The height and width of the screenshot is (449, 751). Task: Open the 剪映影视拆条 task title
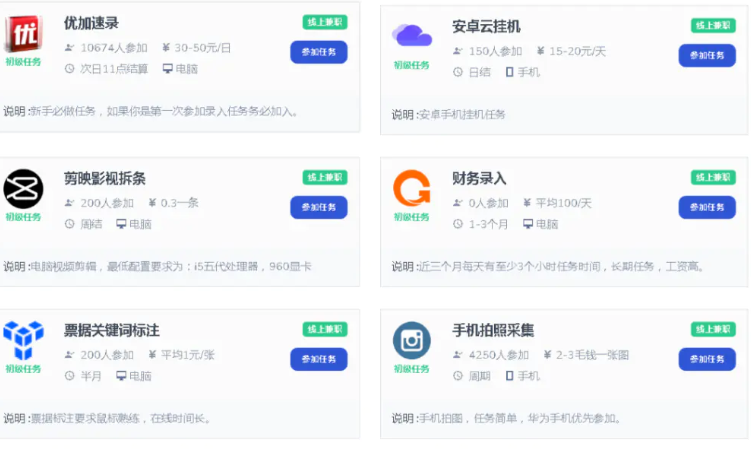tap(105, 178)
